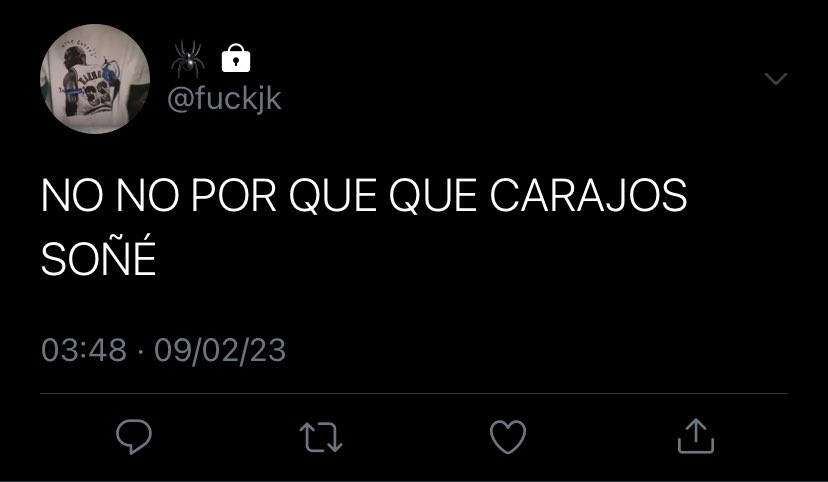
Task: Click the number 33 jersey profile picture
Action: coord(95,79)
